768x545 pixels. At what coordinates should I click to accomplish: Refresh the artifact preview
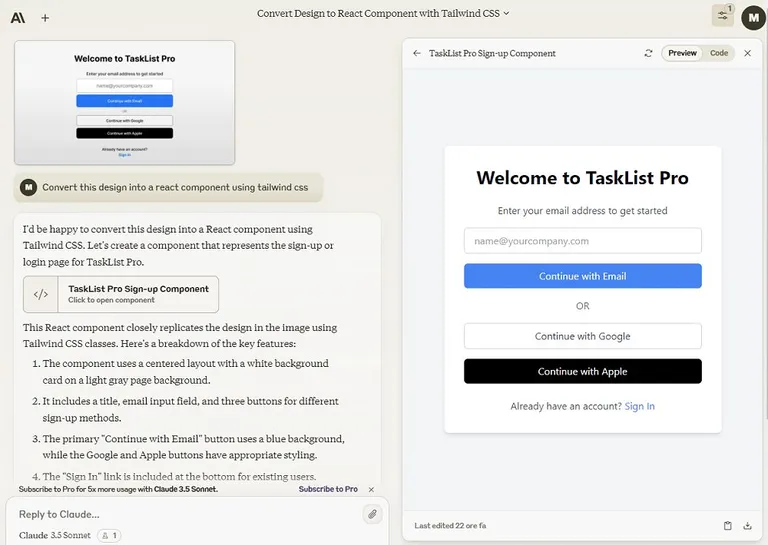[648, 53]
